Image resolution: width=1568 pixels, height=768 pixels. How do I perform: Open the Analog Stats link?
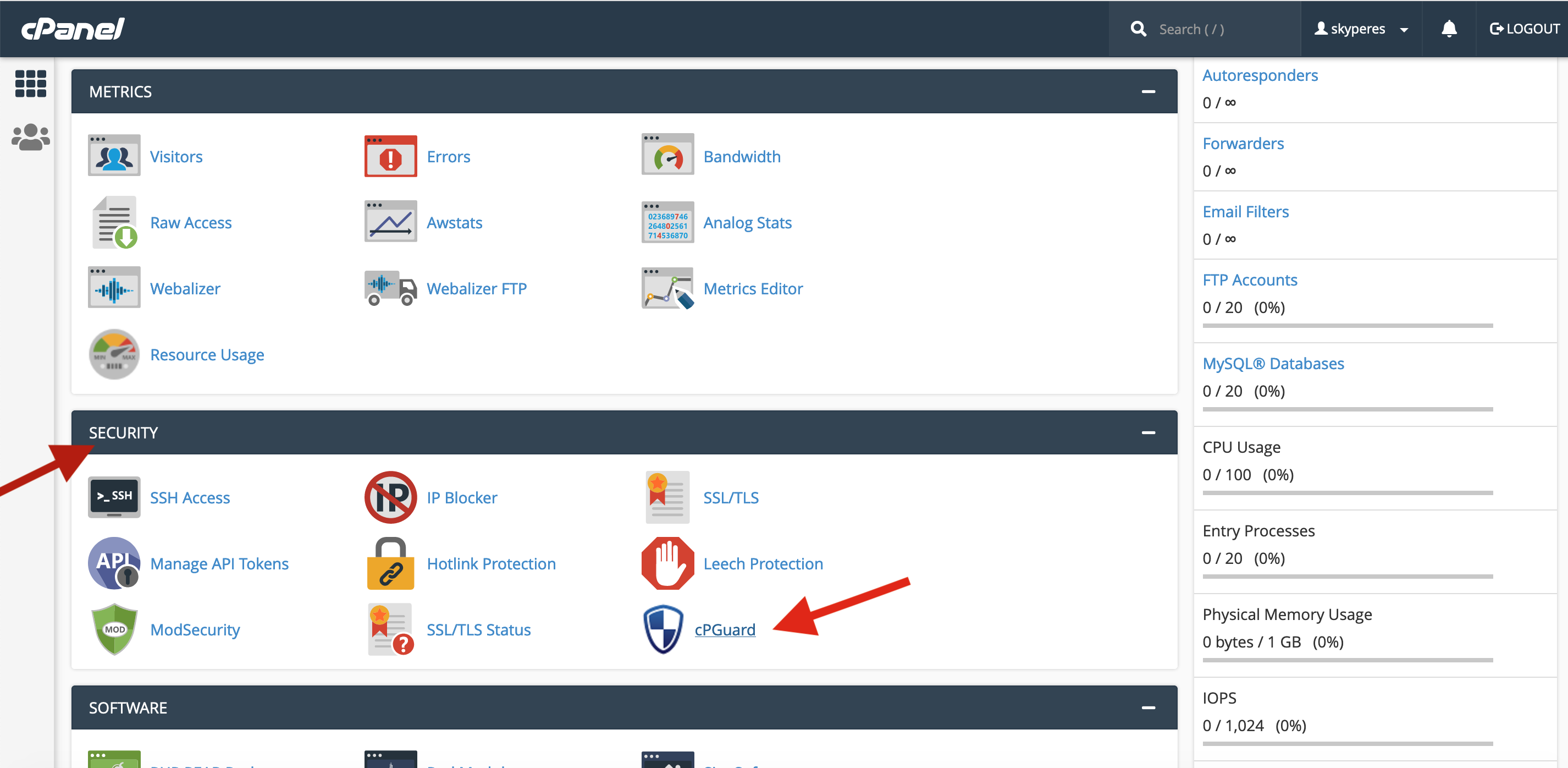[x=747, y=223]
